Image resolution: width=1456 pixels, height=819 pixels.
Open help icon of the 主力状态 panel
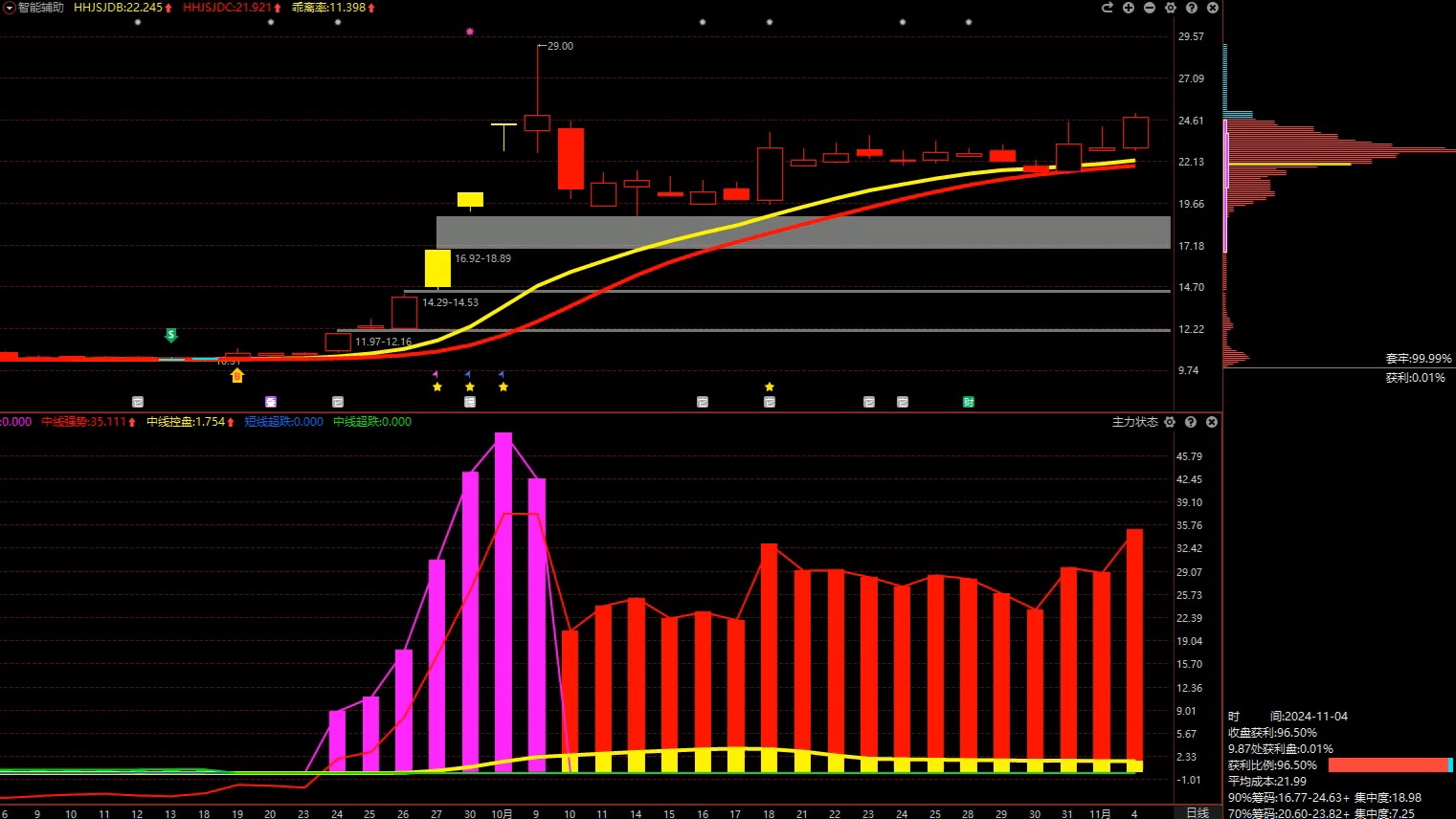(x=1191, y=422)
